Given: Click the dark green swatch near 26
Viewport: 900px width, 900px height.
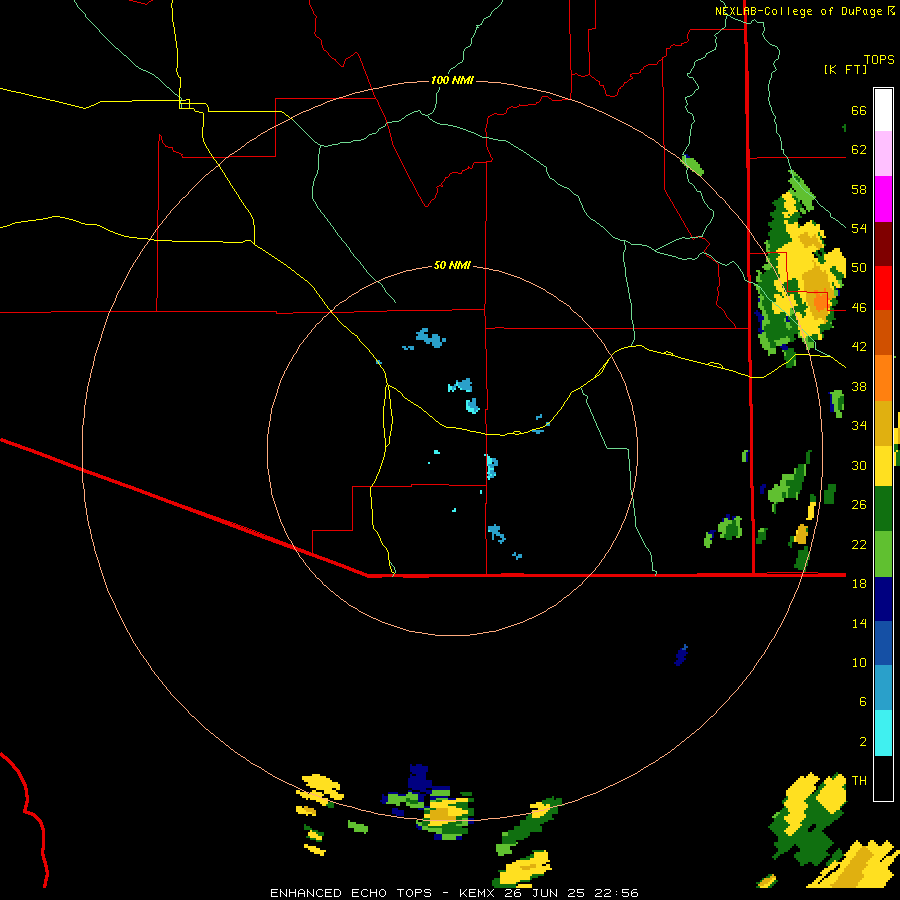Looking at the screenshot, I should coord(883,509).
